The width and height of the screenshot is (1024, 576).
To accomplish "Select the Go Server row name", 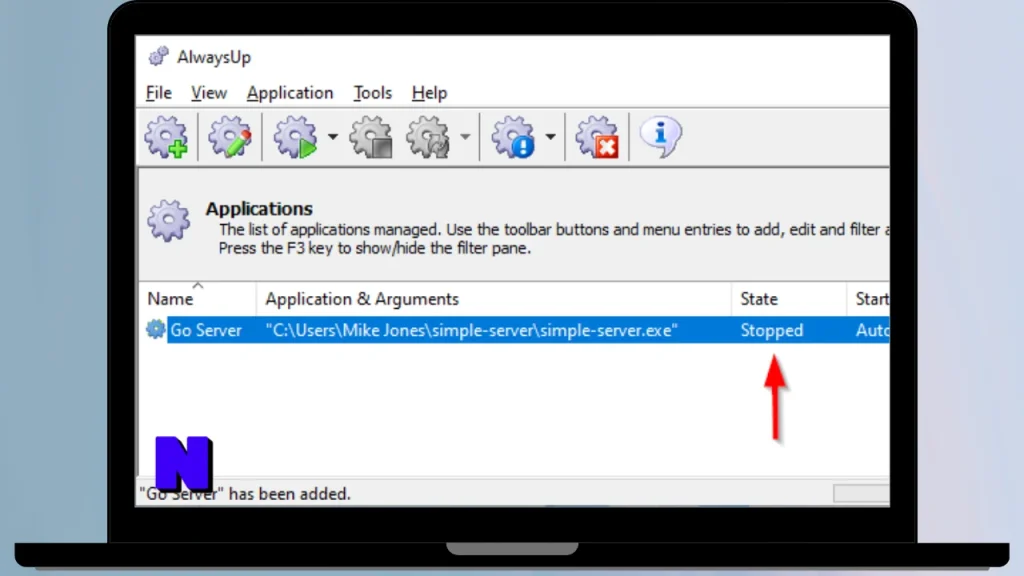I will pos(206,330).
